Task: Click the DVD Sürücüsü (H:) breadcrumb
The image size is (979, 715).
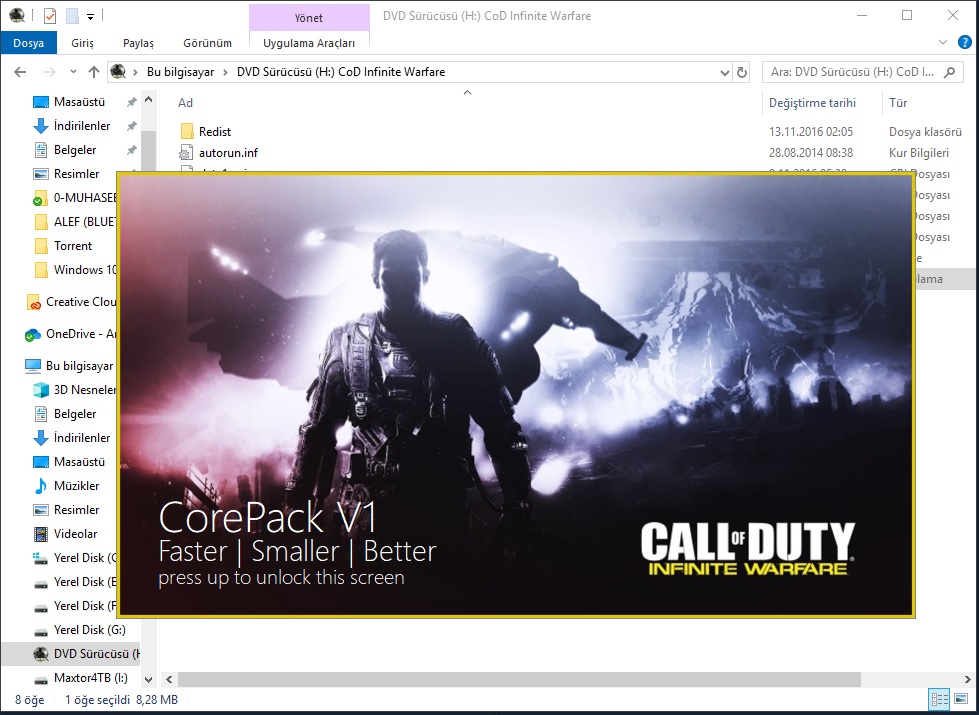Action: 341,72
